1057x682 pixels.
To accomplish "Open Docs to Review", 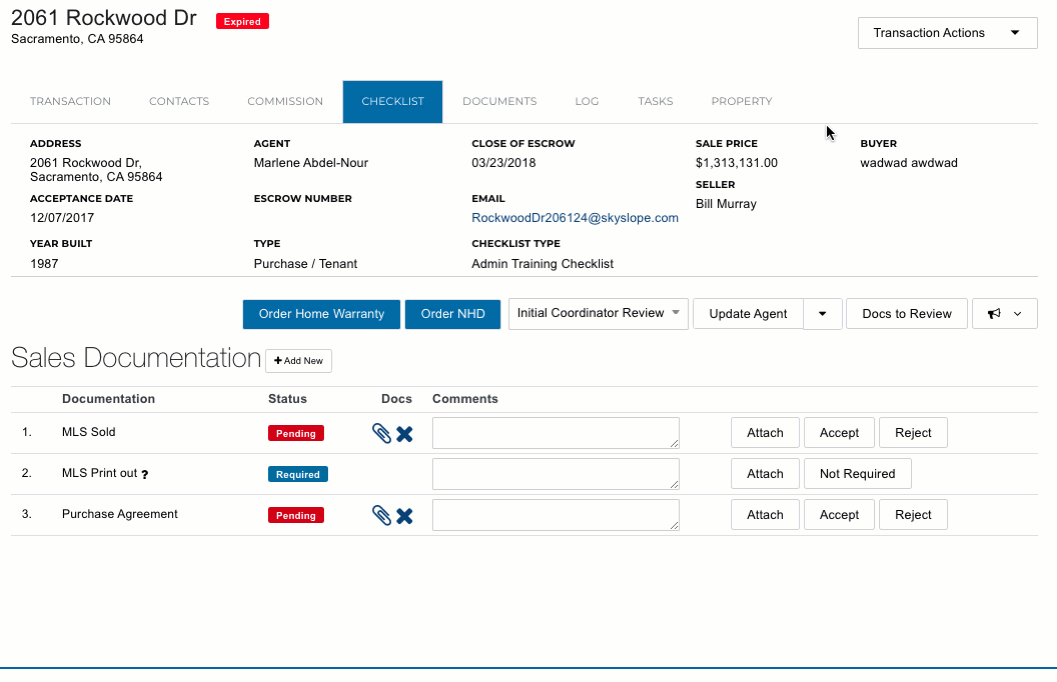I will point(907,314).
